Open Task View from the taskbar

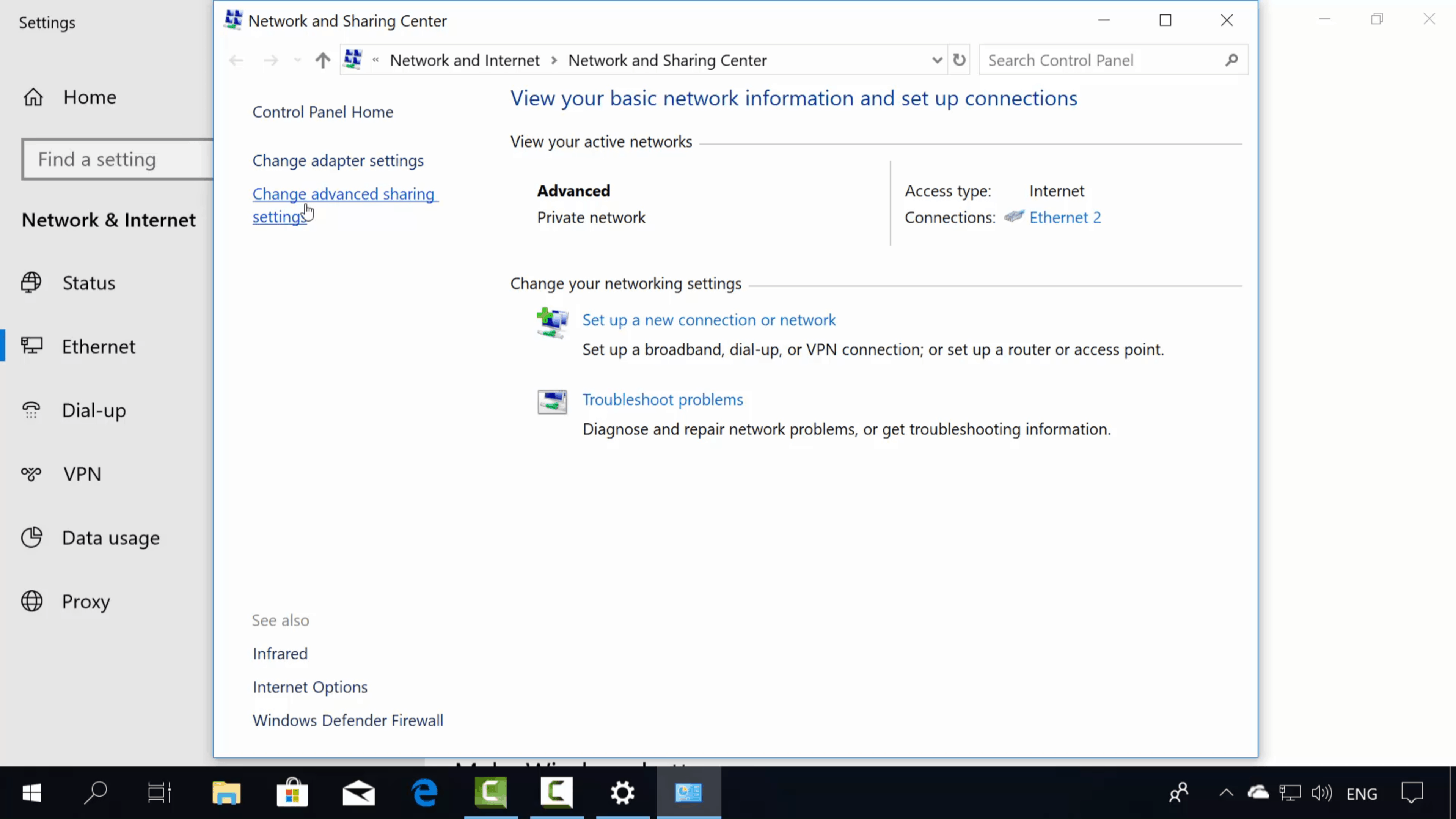159,793
